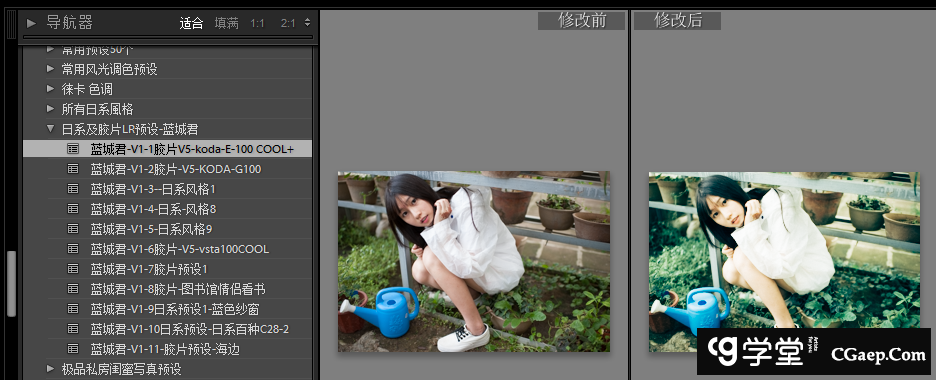Apply preset 蓝城君-V1-8胶片-图书馆情侣看书
The image size is (936, 380).
point(178,289)
